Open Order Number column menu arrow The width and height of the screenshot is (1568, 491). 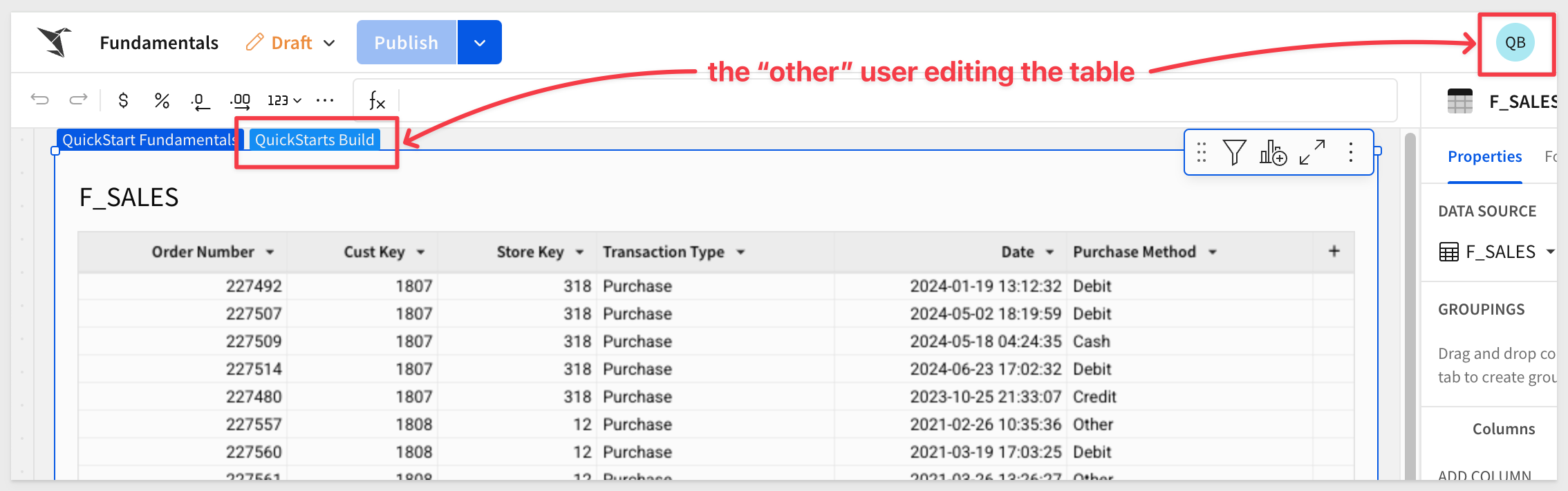pos(270,252)
